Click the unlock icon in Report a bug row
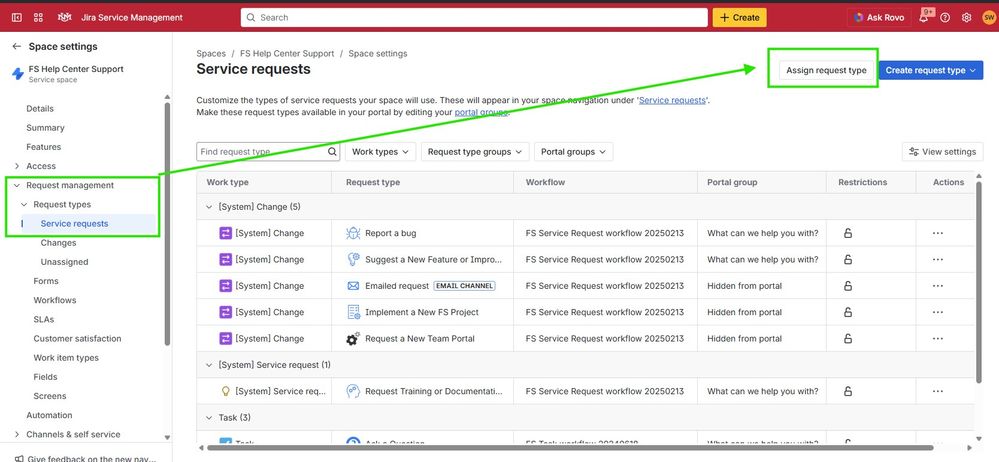This screenshot has height=462, width=999. coord(847,233)
